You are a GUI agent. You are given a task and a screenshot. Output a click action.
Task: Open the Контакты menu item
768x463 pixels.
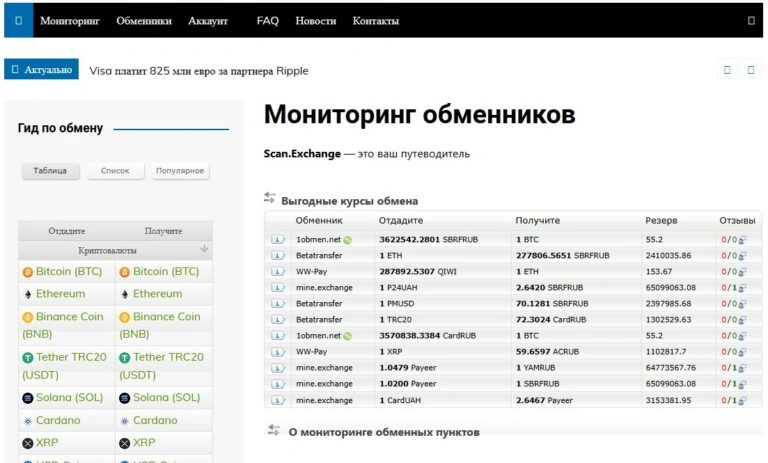coord(376,21)
